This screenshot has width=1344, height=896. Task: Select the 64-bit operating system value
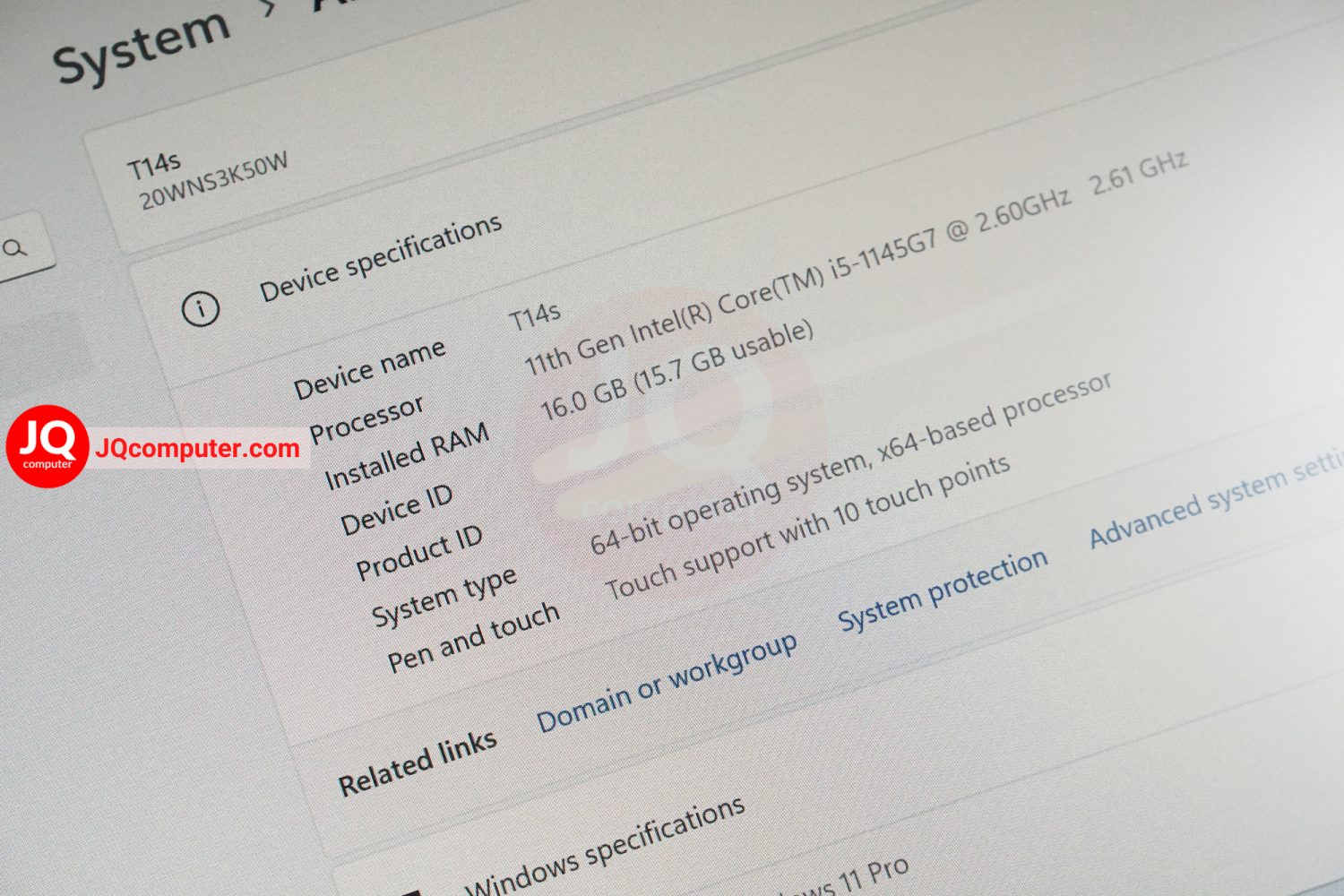pyautogui.click(x=850, y=462)
